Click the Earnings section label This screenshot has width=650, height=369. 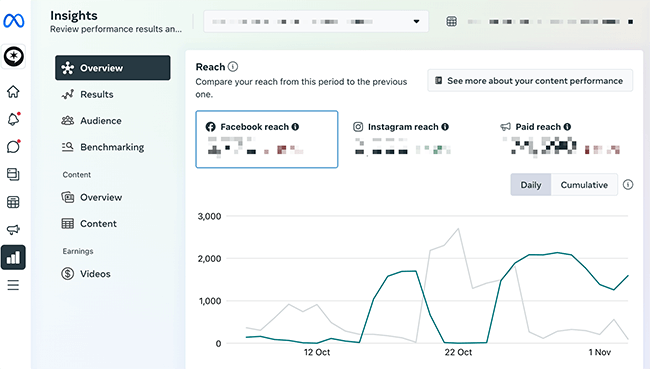point(78,251)
